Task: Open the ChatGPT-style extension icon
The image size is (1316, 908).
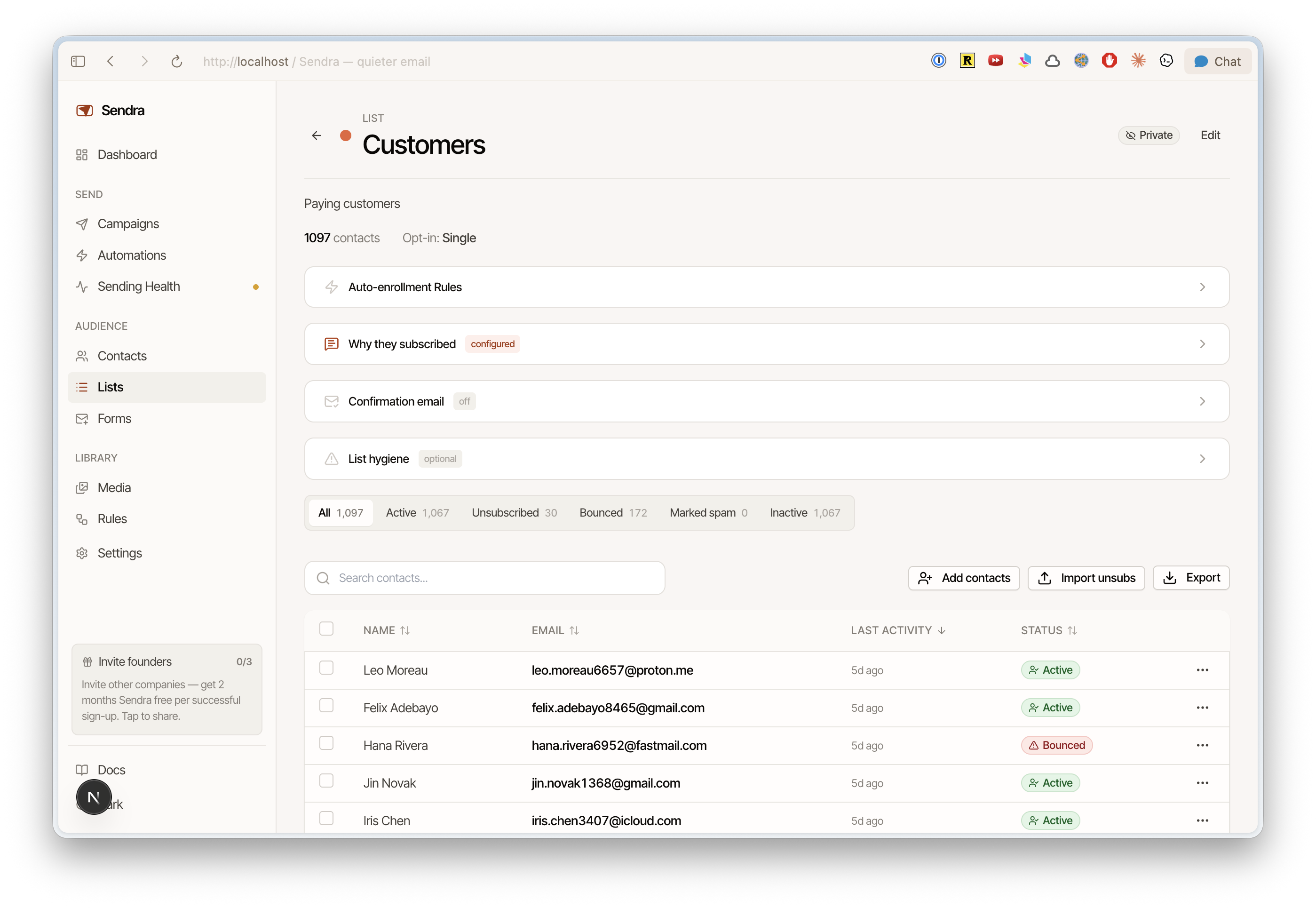Action: coord(1166,60)
